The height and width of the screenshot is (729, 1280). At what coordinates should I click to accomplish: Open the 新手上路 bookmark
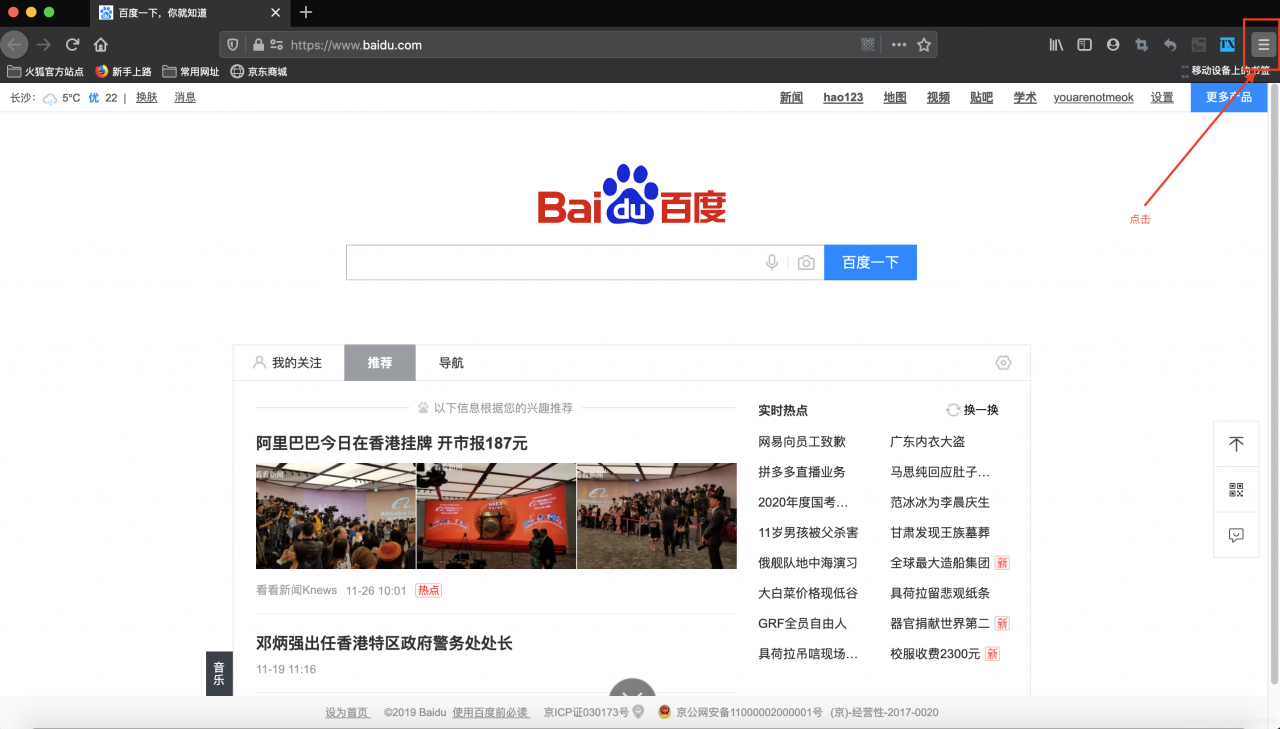coord(123,72)
